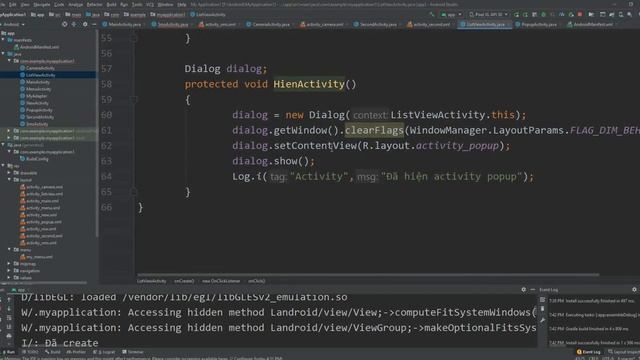This screenshot has width=640, height=360.
Task: Click the Run app icon beside device selector
Action: click(x=517, y=14)
